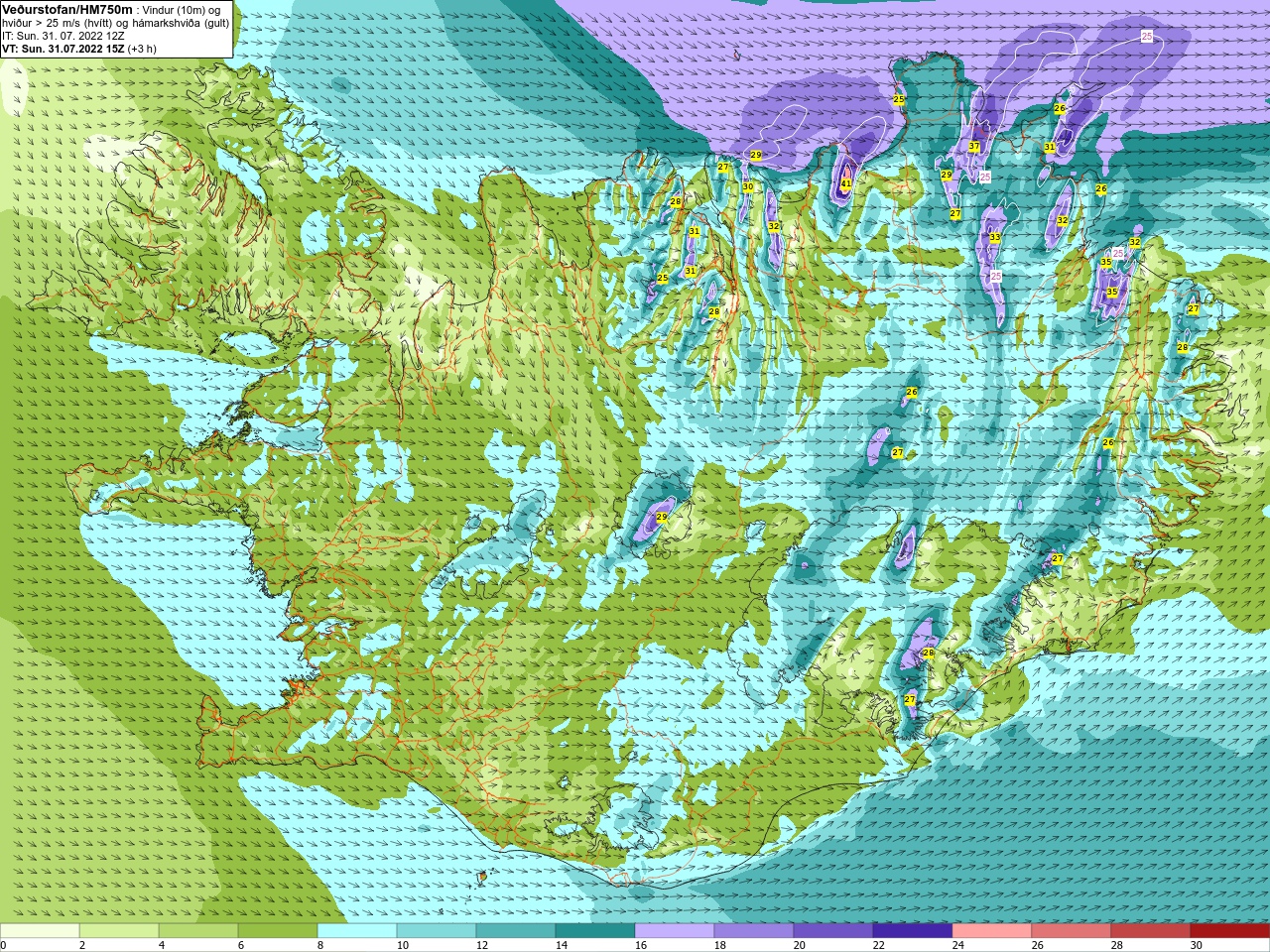This screenshot has height=952, width=1270.
Task: Click the scale label 4 on the color bar
Action: (x=162, y=945)
